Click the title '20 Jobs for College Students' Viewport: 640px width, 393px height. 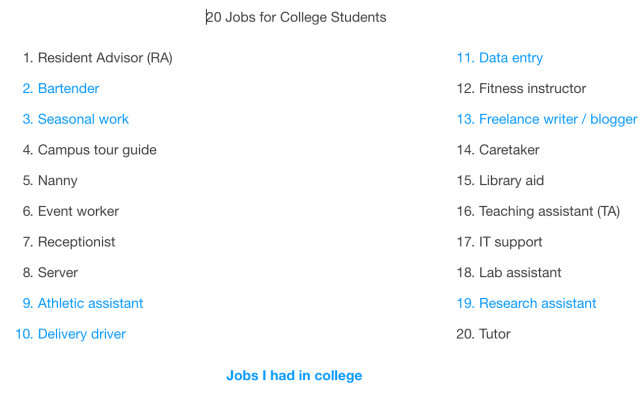(x=296, y=17)
